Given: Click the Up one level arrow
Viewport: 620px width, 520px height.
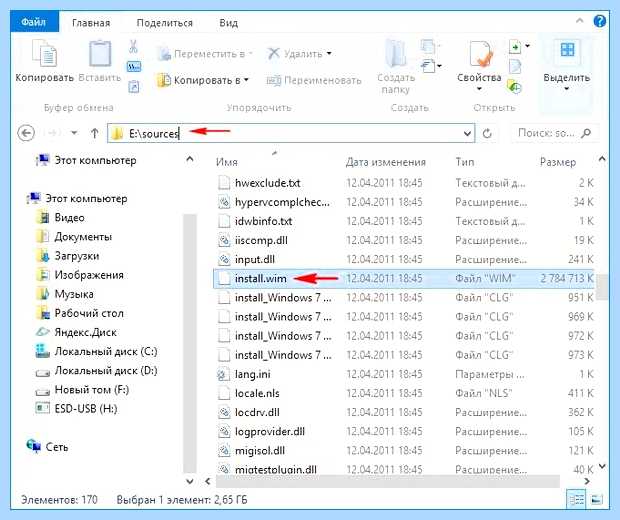Looking at the screenshot, I should (94, 133).
